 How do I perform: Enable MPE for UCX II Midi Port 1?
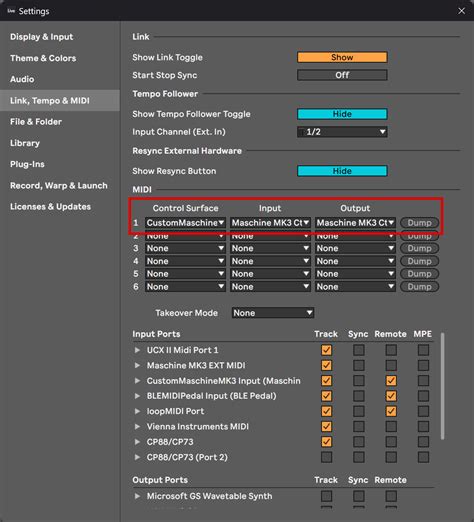coord(423,350)
